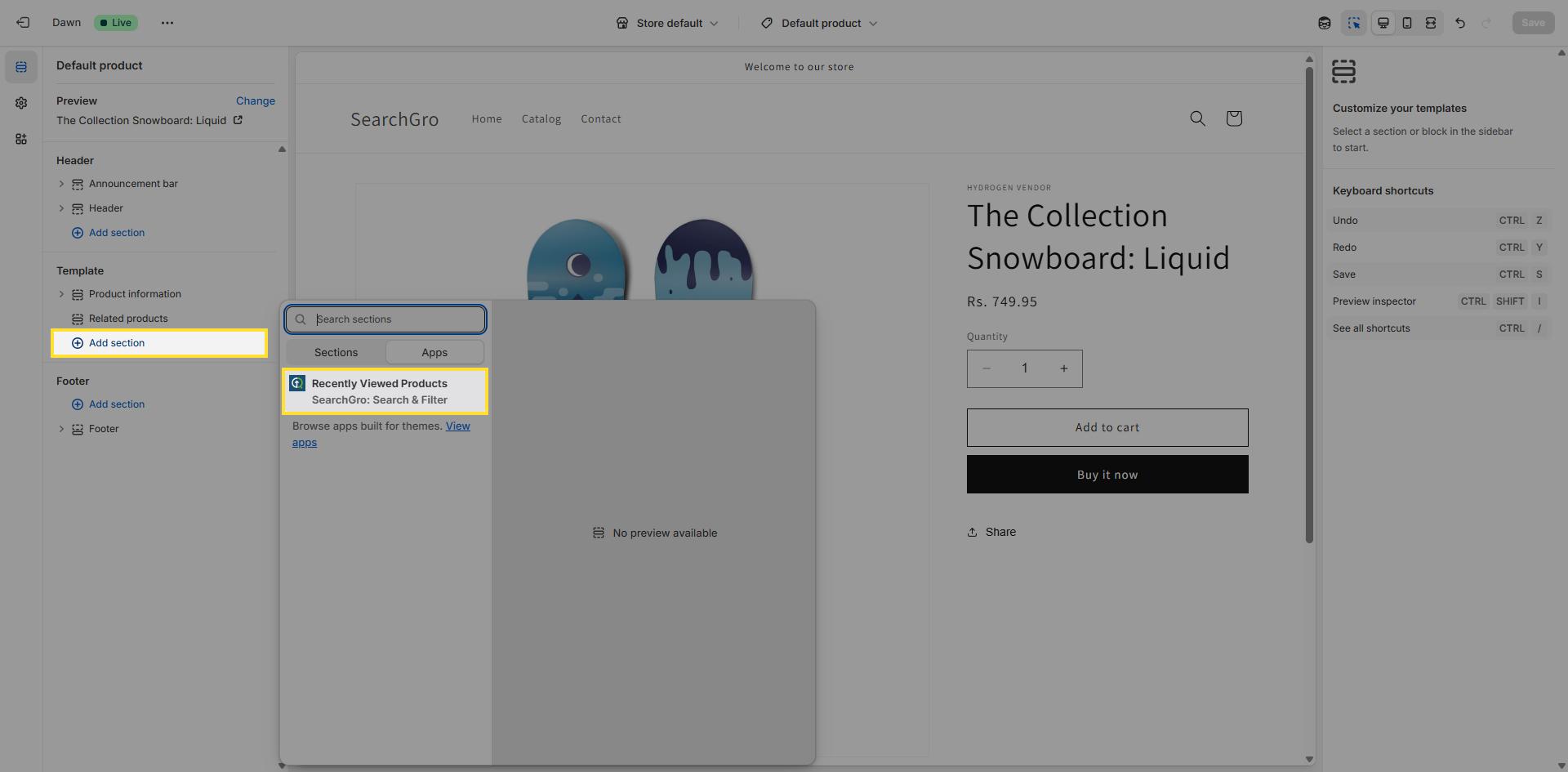Open the storefront search magnifier icon
Screen dimensions: 1568x772
[x=1197, y=118]
